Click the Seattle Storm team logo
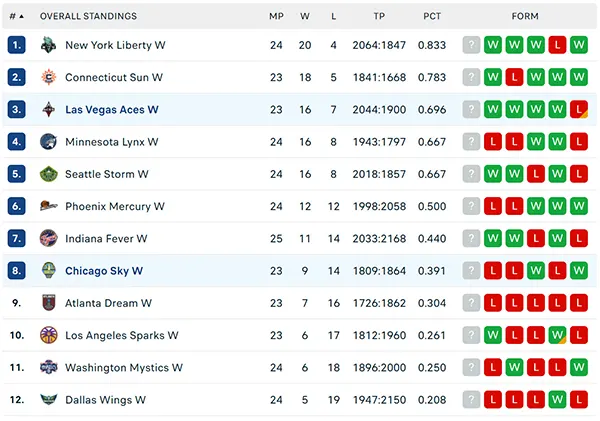 [49, 174]
